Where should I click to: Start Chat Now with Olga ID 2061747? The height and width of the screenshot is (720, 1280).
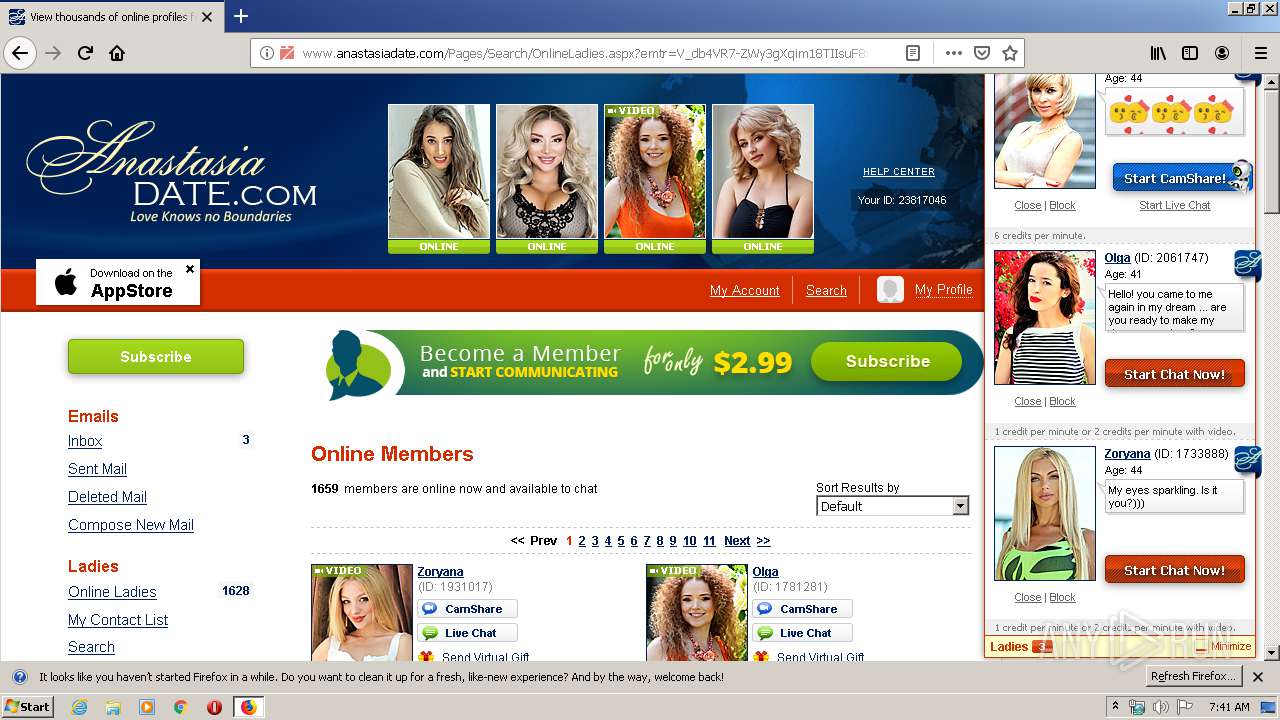1174,374
